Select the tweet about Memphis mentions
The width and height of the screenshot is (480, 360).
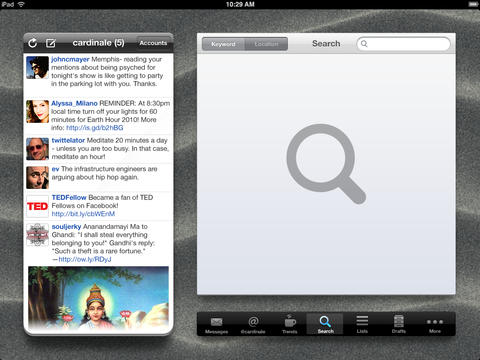click(107, 71)
